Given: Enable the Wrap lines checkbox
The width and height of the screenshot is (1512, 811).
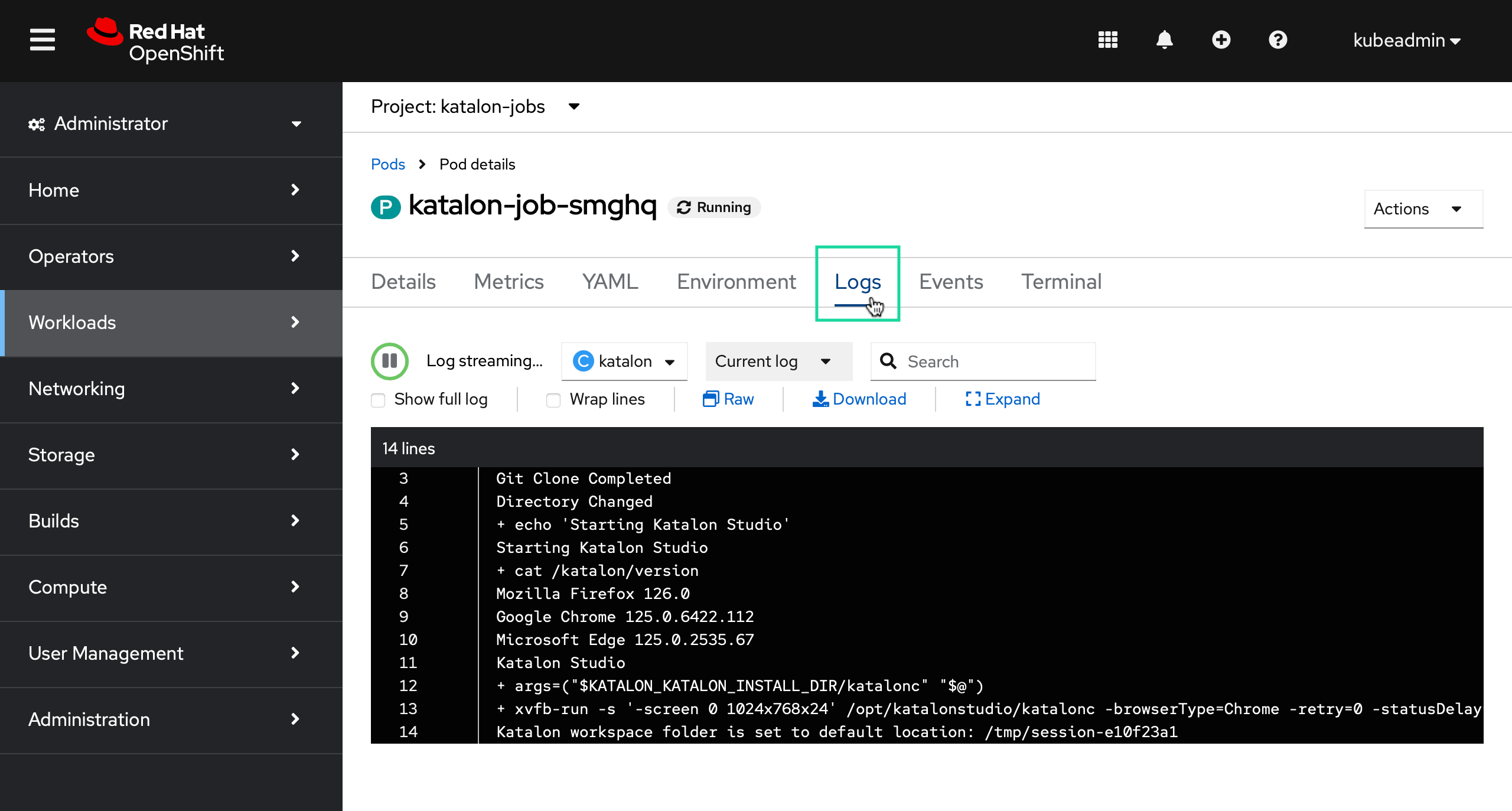Looking at the screenshot, I should pyautogui.click(x=553, y=400).
